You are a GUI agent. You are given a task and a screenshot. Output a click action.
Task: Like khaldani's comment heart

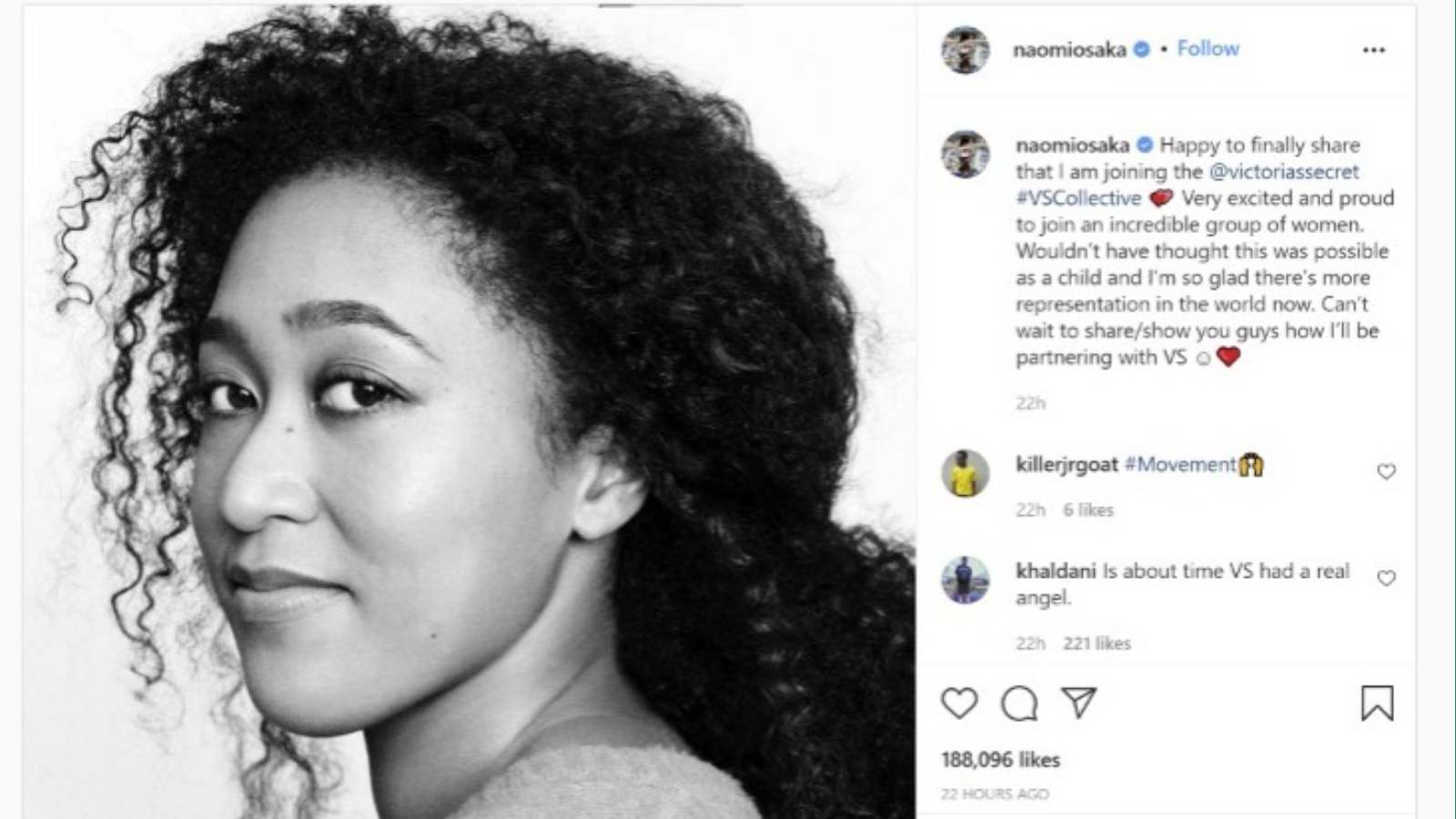coord(1386,578)
